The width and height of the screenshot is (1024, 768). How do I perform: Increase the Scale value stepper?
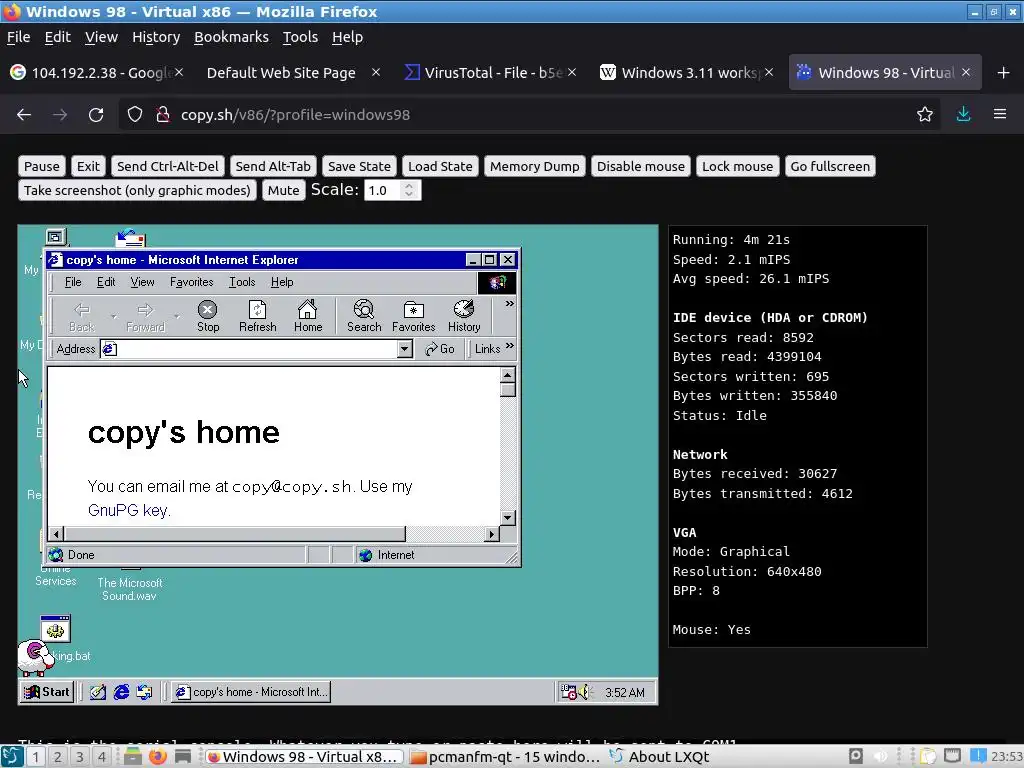[x=409, y=185]
